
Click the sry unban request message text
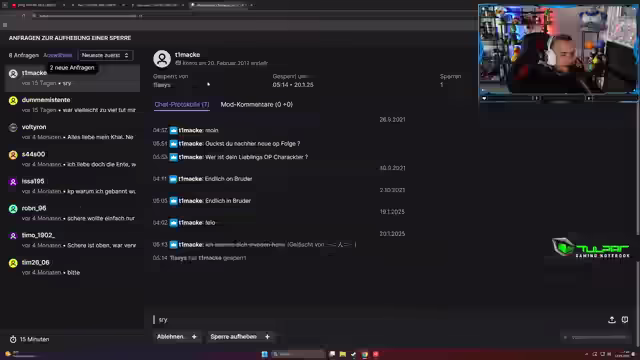click(163, 320)
